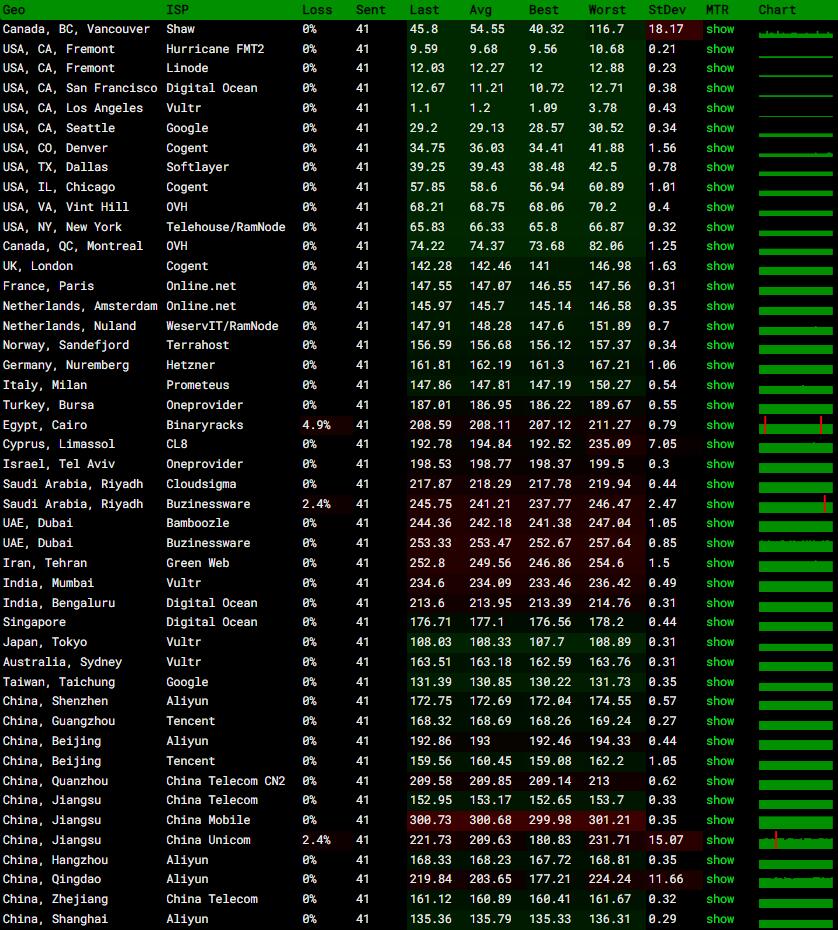Screen dimensions: 838x930
Task: Click 'show' in the Shanghai Aliyun row
Action: [720, 919]
